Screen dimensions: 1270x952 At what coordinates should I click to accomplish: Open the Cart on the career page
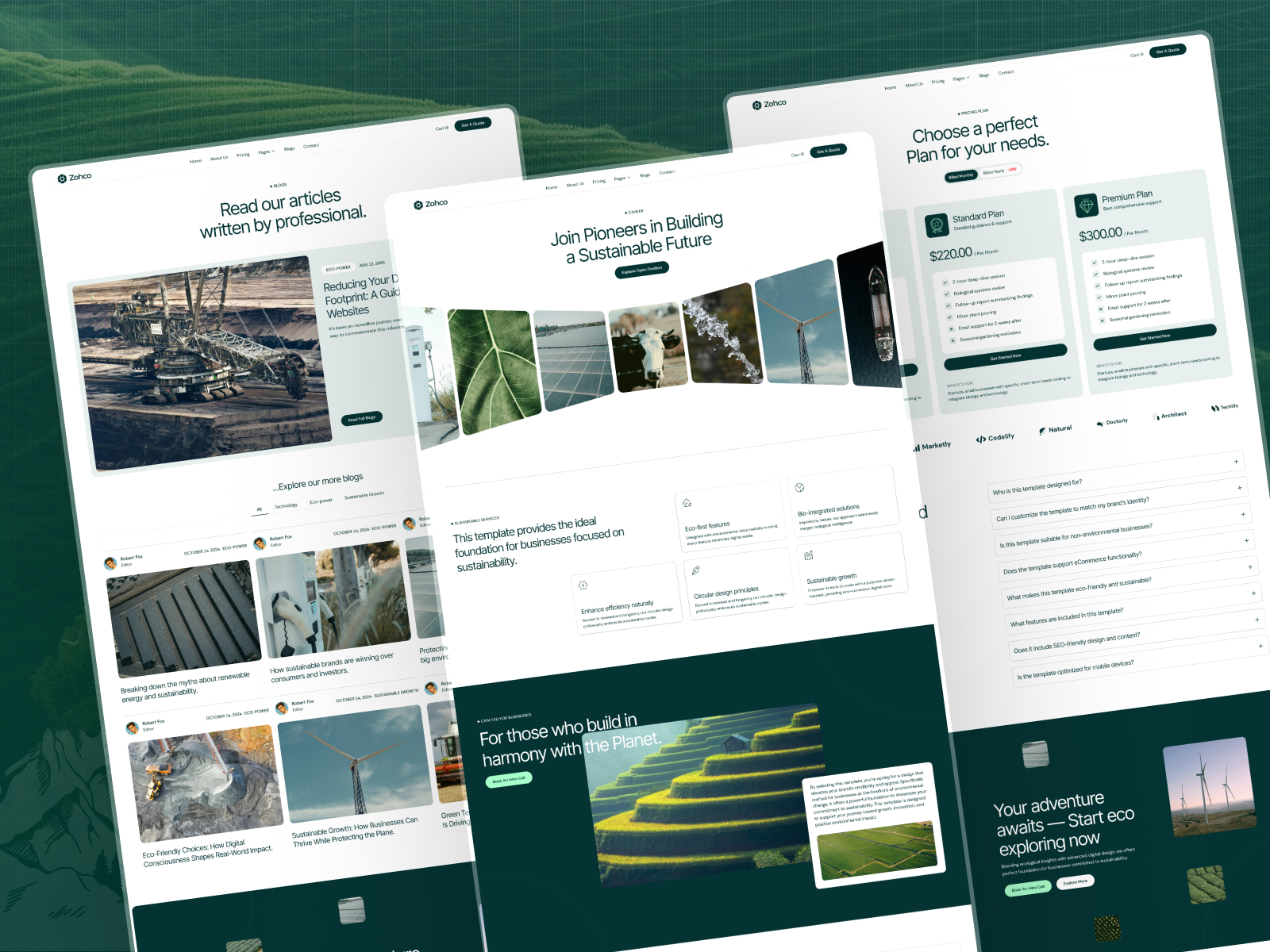click(x=797, y=155)
